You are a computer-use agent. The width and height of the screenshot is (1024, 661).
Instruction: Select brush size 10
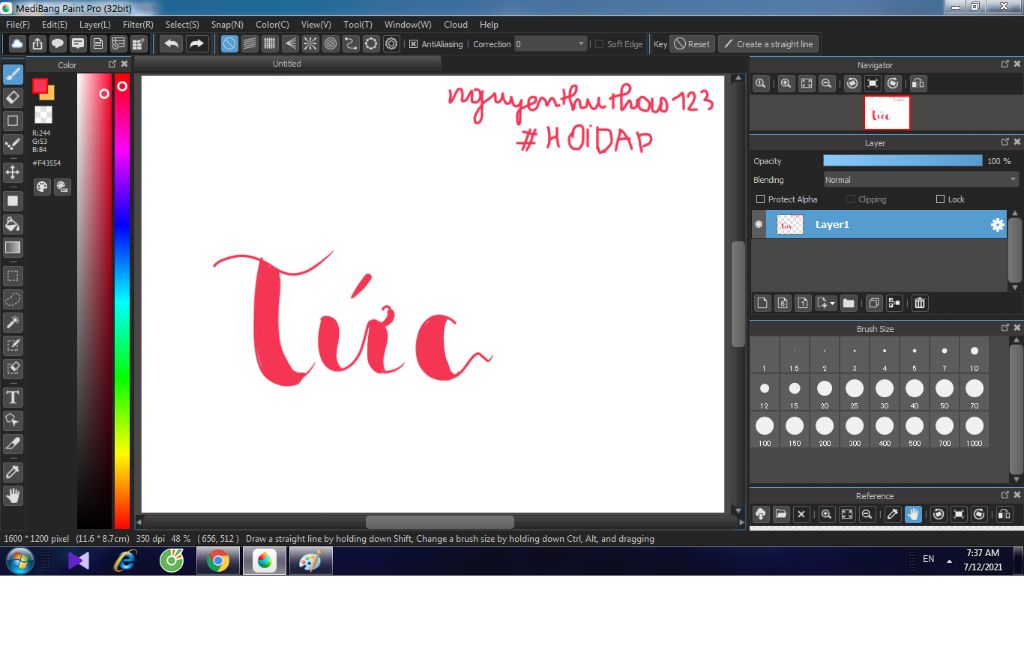click(x=974, y=355)
